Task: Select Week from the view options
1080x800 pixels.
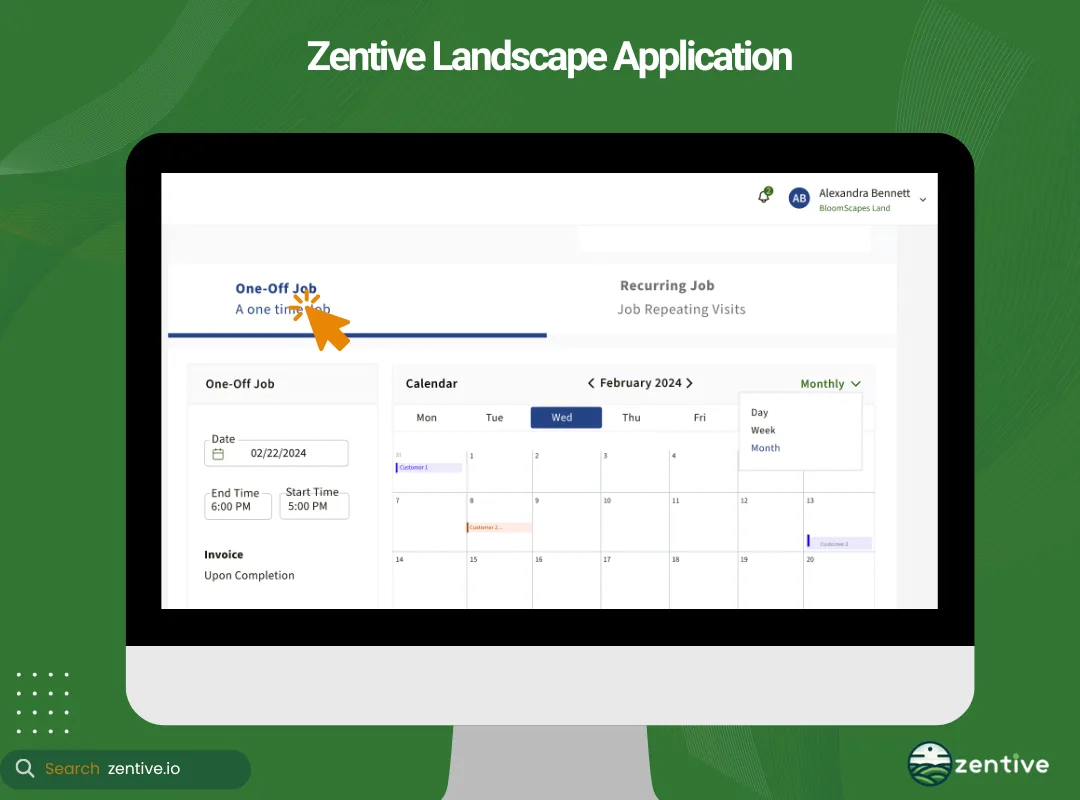Action: tap(763, 430)
